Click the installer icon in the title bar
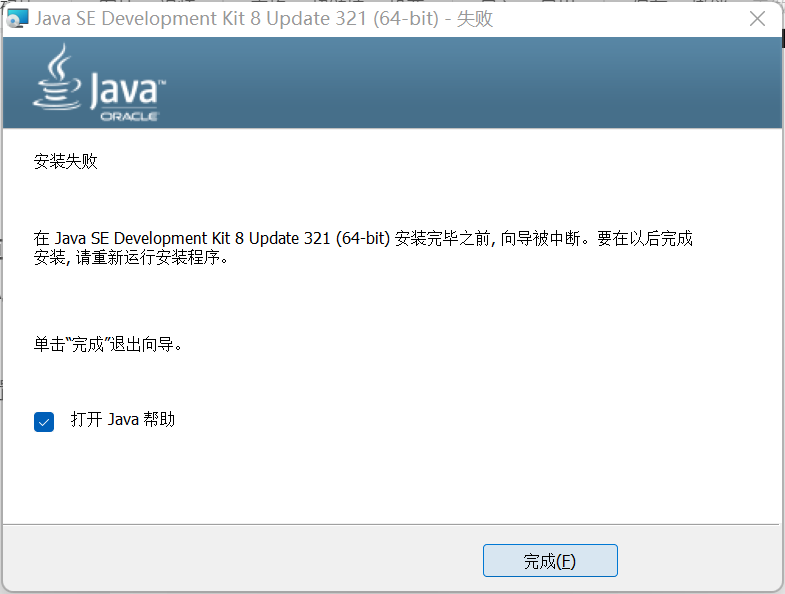Screen dimensions: 785x594 pos(17,19)
